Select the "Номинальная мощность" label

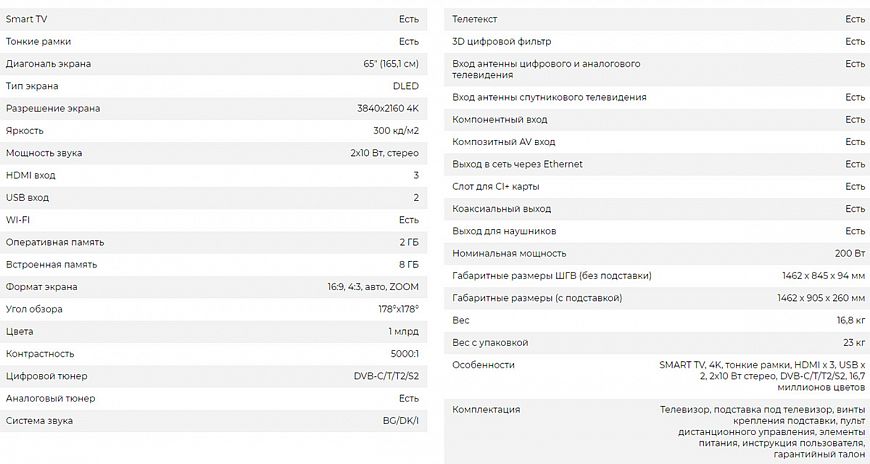[x=509, y=253]
